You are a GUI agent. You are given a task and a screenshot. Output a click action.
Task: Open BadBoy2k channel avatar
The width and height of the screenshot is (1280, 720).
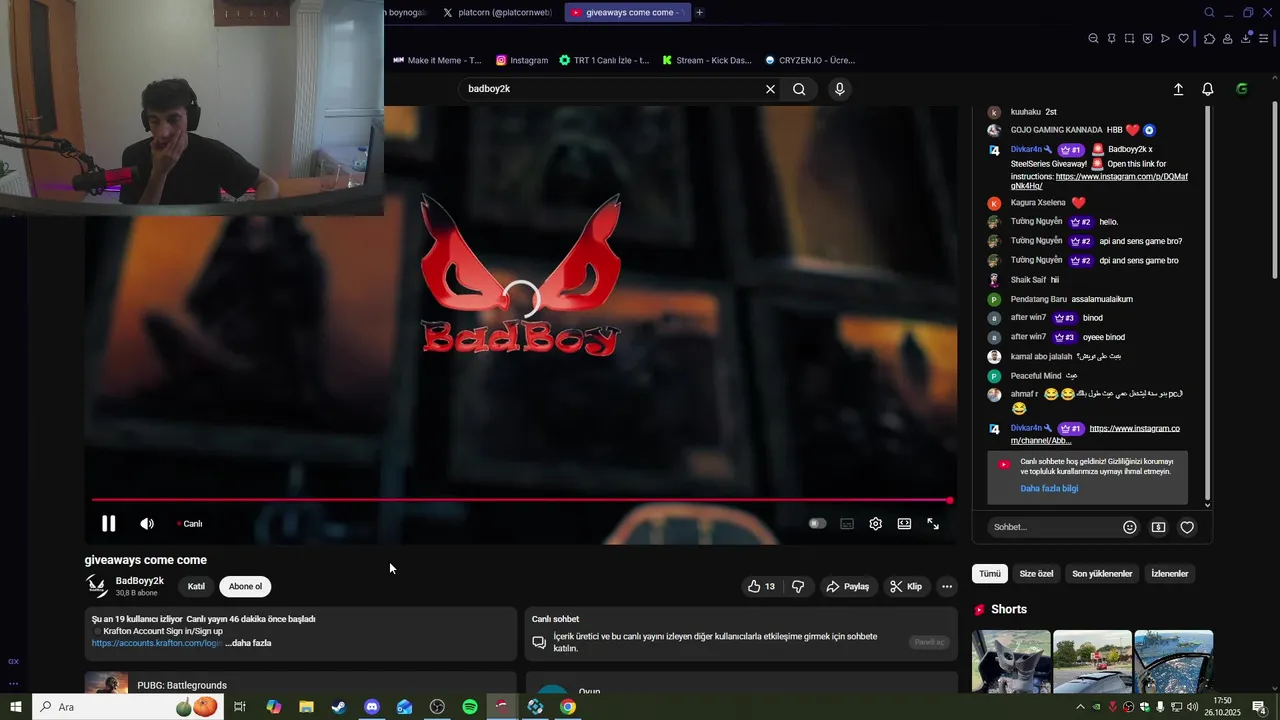pyautogui.click(x=97, y=586)
